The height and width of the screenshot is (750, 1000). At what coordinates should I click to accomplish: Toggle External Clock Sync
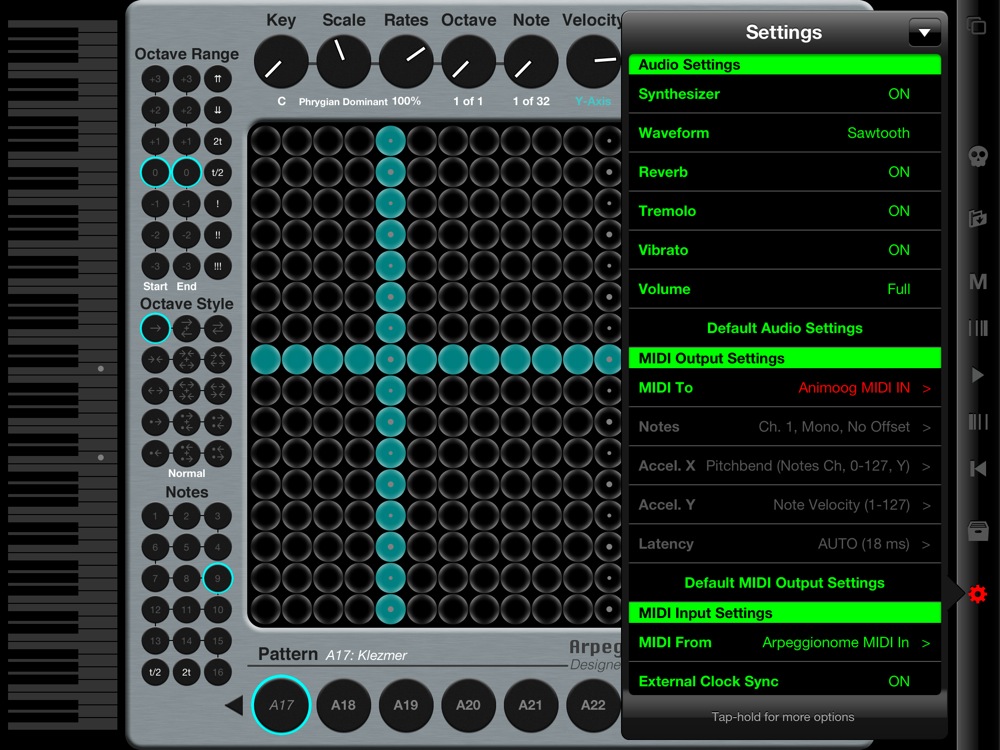(x=784, y=680)
